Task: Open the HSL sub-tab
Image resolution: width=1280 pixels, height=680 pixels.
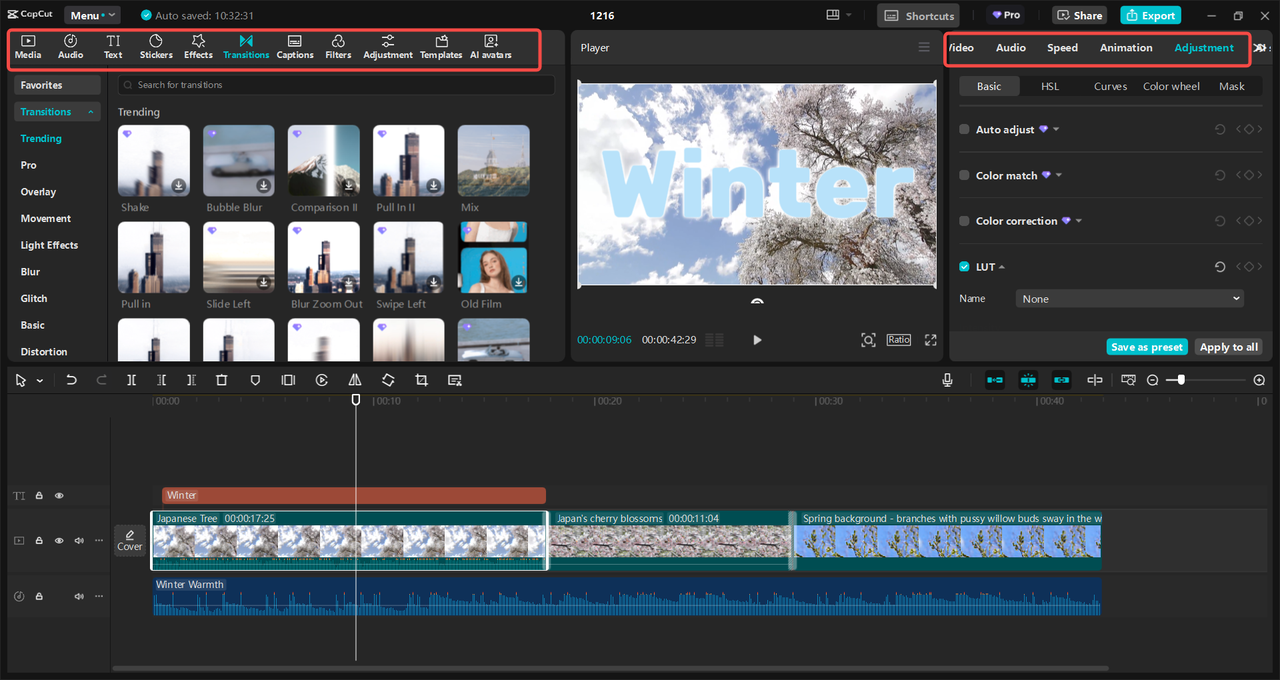Action: (x=1050, y=86)
